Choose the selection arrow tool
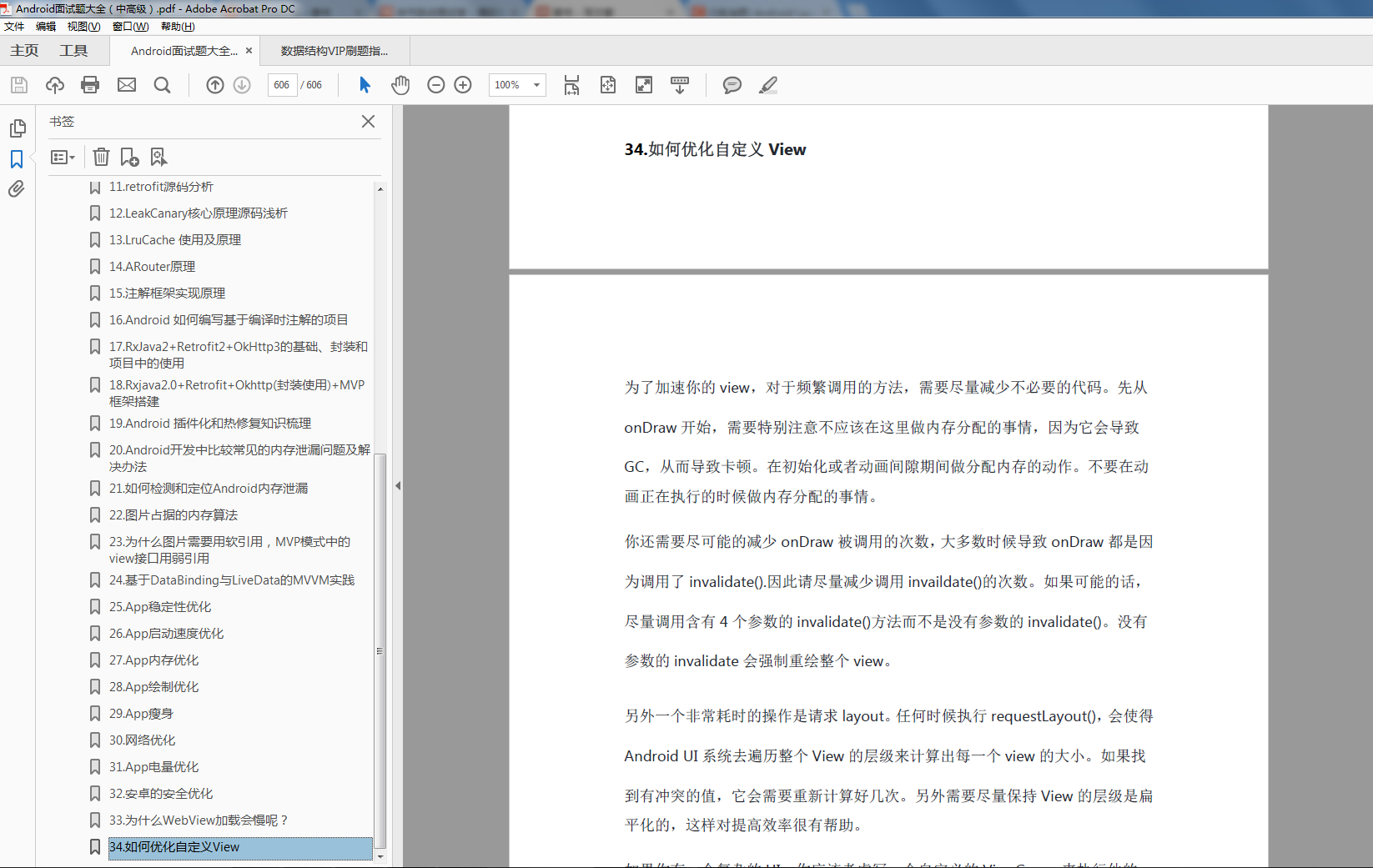Viewport: 1373px width, 868px height. [x=365, y=85]
